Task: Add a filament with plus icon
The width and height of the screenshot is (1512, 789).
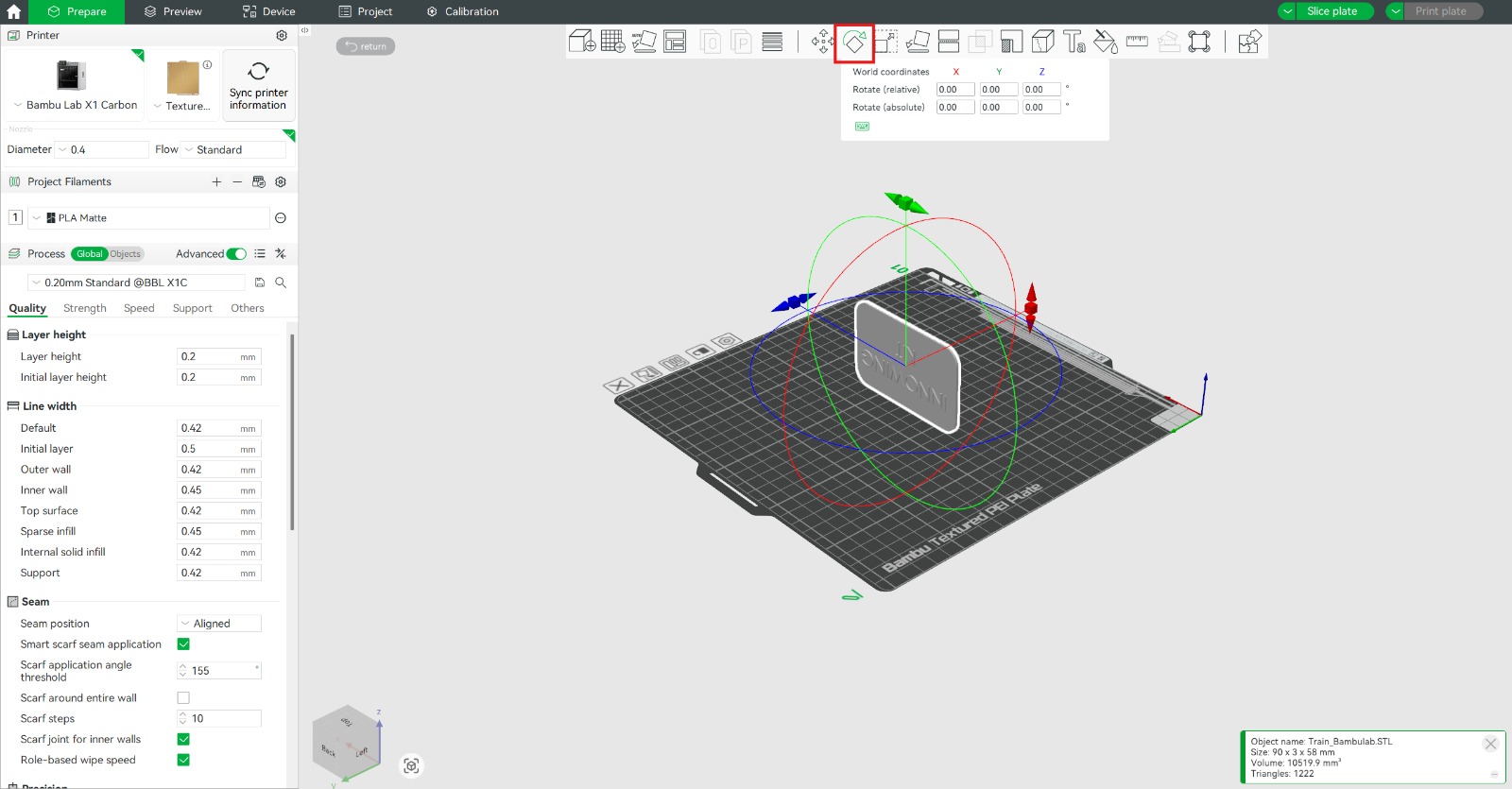Action: click(x=216, y=182)
